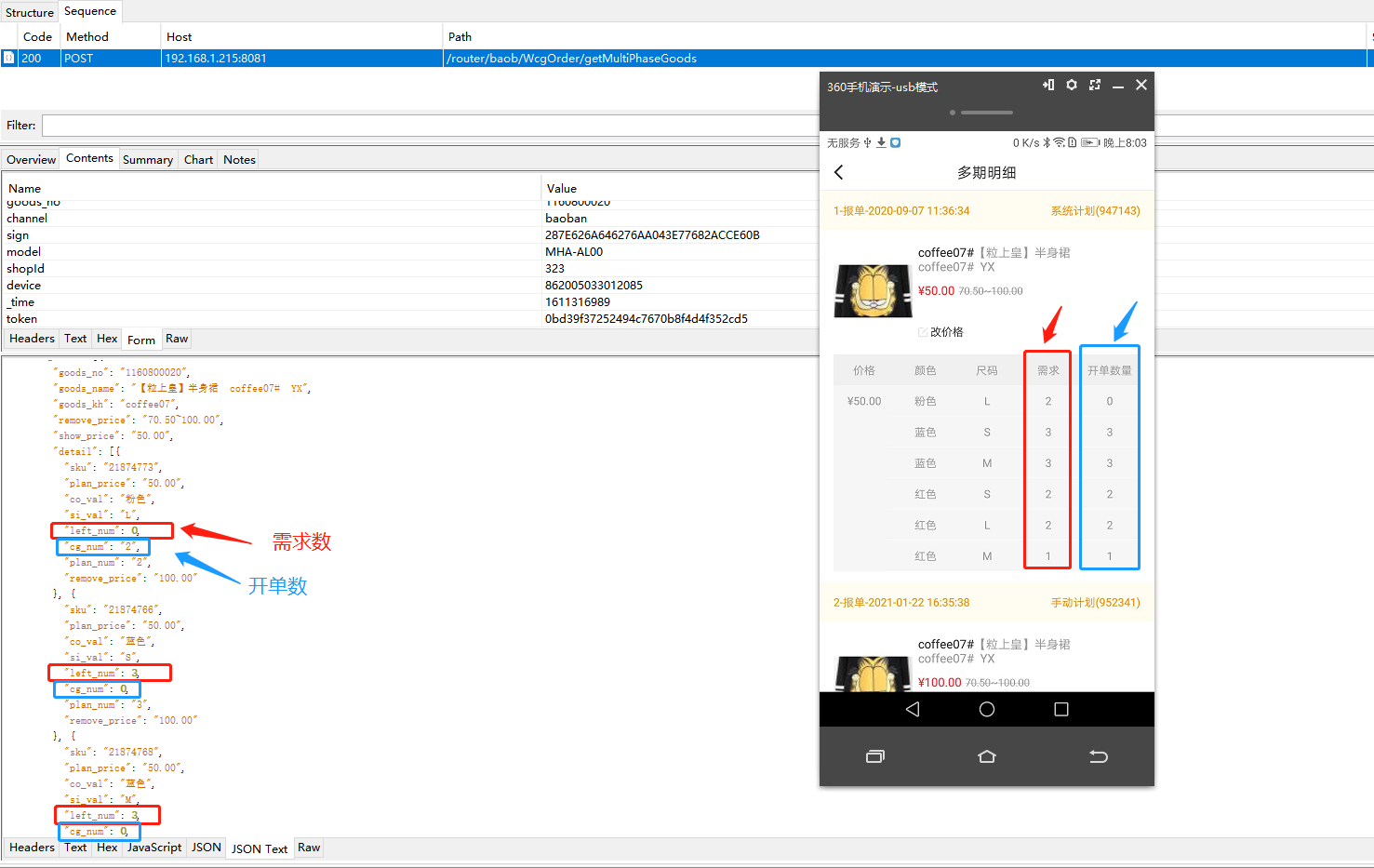1374x868 pixels.
Task: Open the Chart tab
Action: 198,159
